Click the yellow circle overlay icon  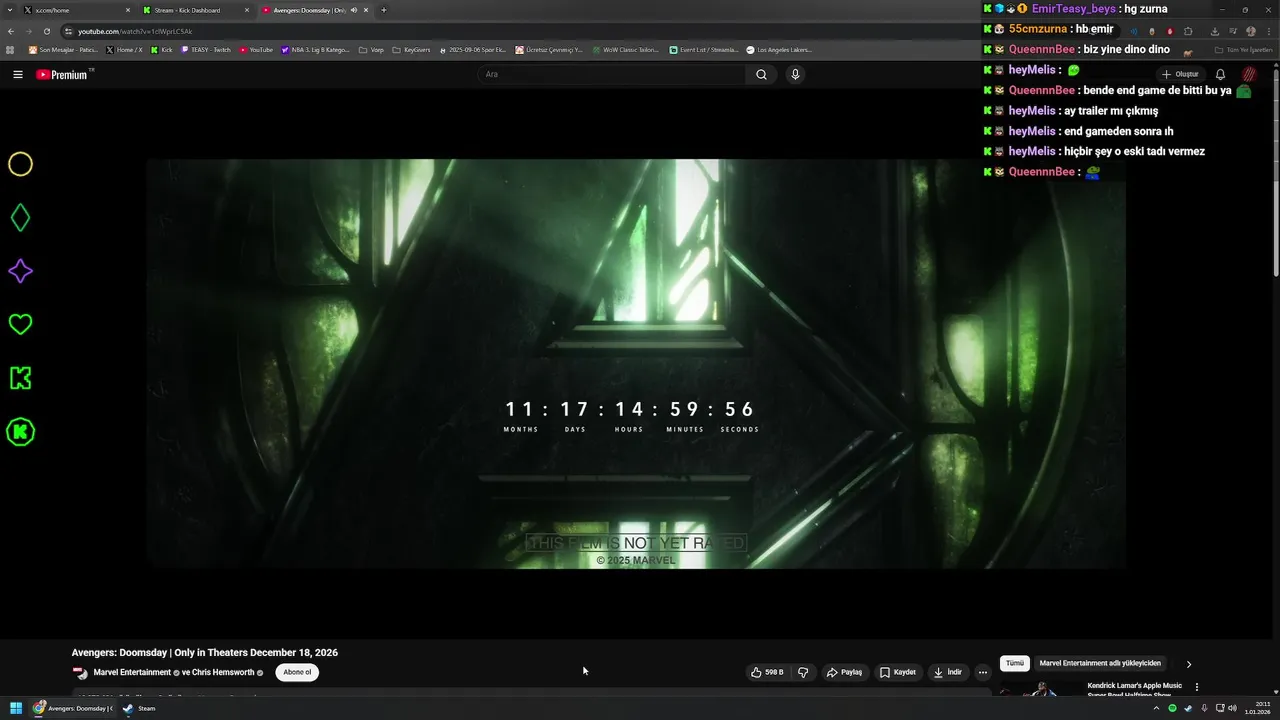[20, 164]
